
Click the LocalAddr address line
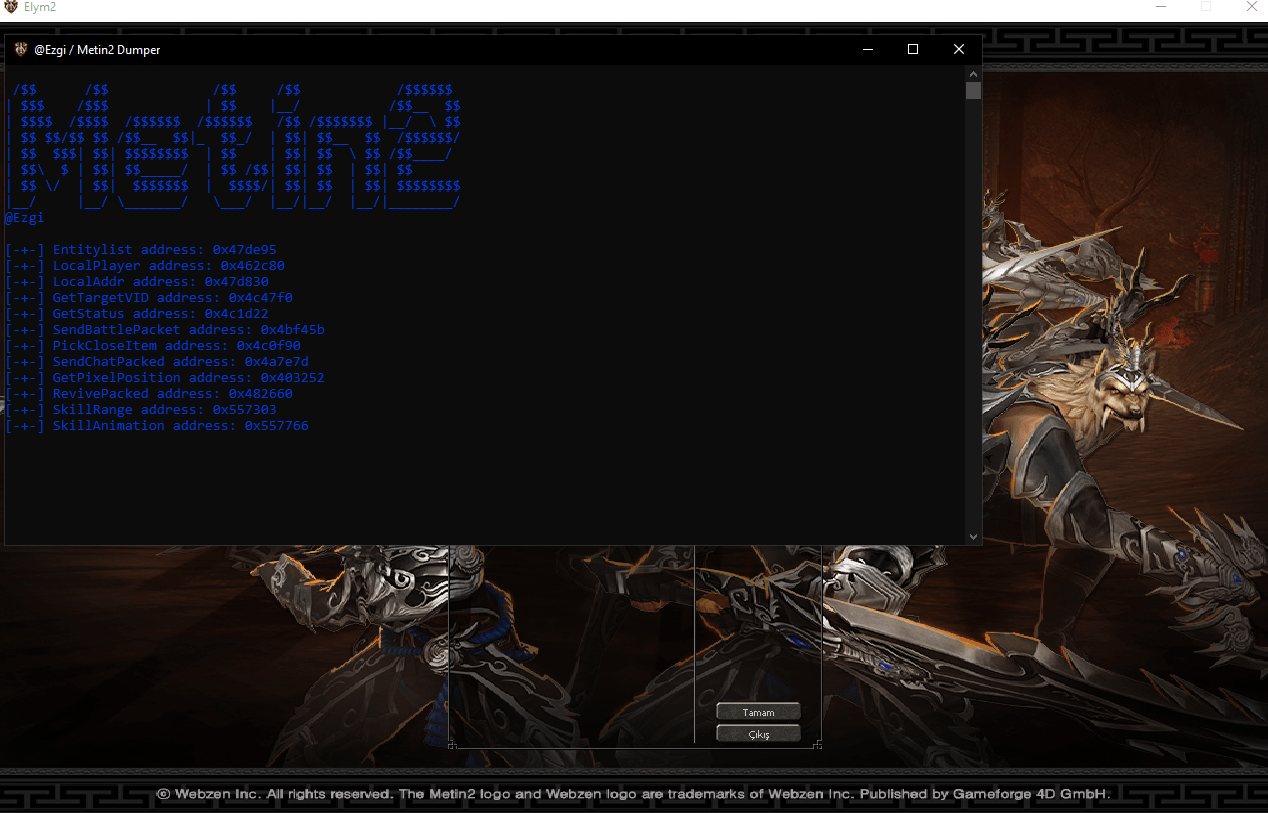click(x=137, y=282)
